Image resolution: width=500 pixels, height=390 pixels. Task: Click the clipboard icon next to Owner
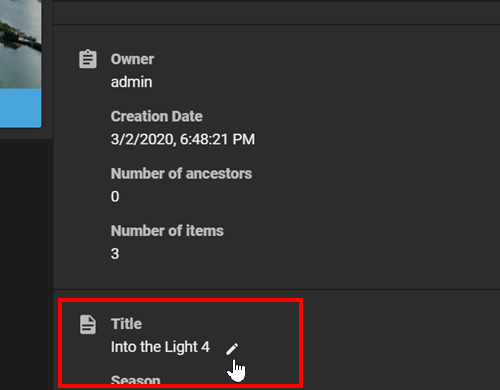88,59
